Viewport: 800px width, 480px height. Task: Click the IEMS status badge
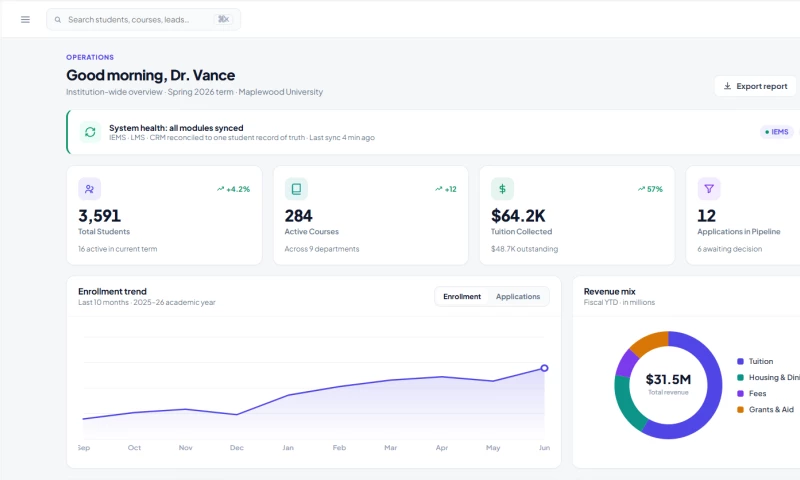pos(777,132)
